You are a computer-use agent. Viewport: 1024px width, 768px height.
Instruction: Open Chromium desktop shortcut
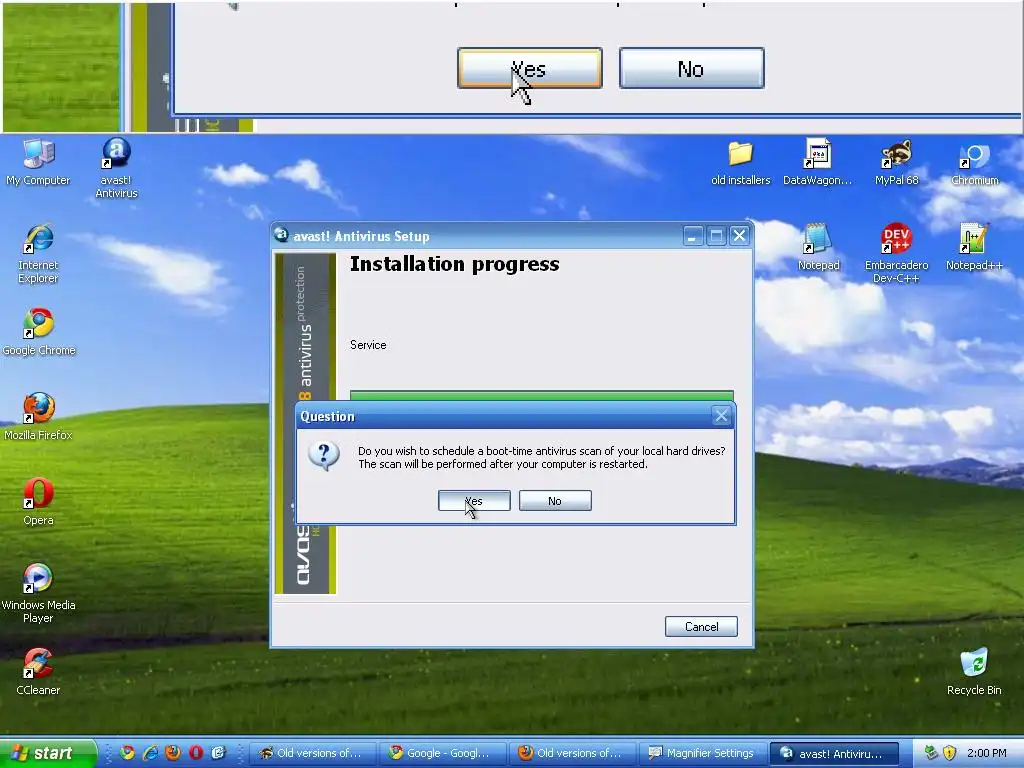pyautogui.click(x=974, y=162)
